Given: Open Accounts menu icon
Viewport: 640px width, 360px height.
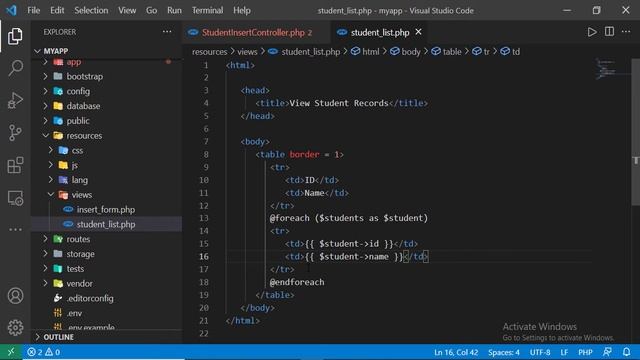Looking at the screenshot, I should pyautogui.click(x=15, y=296).
